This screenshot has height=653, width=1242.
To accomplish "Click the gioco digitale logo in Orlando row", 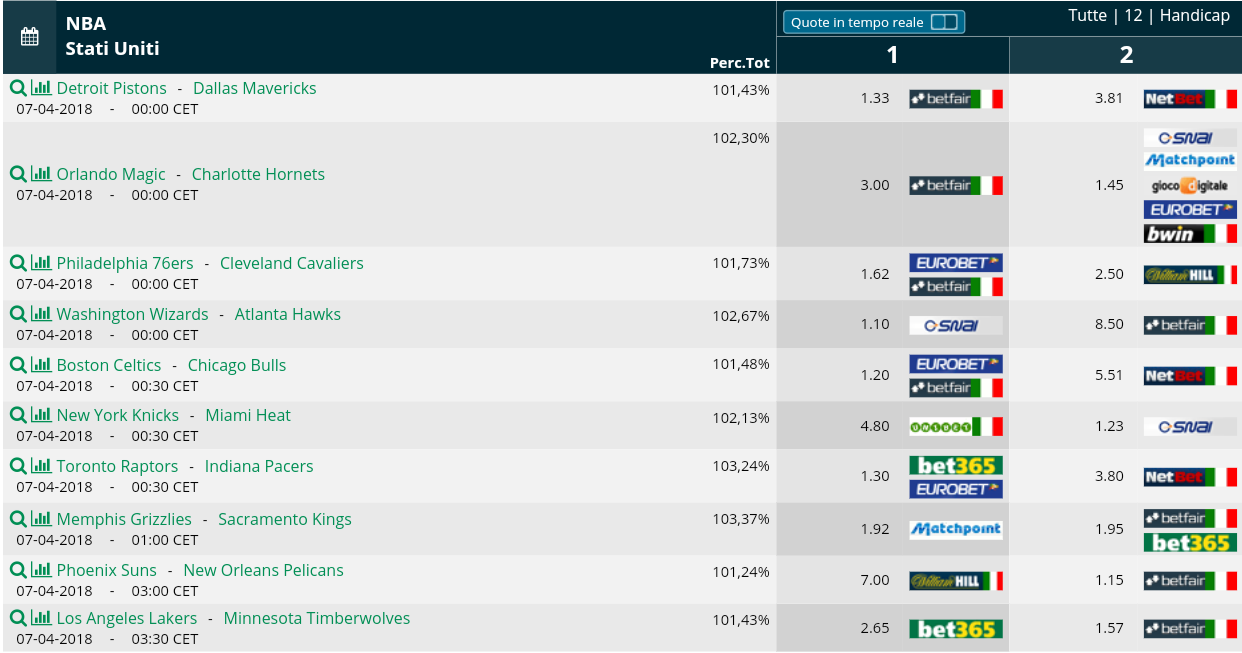I will [1190, 185].
